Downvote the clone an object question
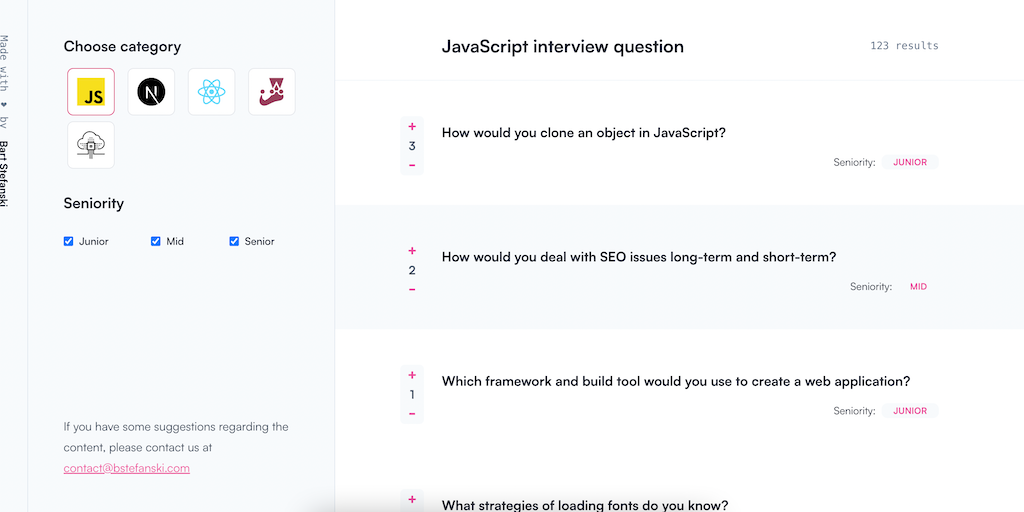Screen dimensions: 1024x512 (412, 165)
